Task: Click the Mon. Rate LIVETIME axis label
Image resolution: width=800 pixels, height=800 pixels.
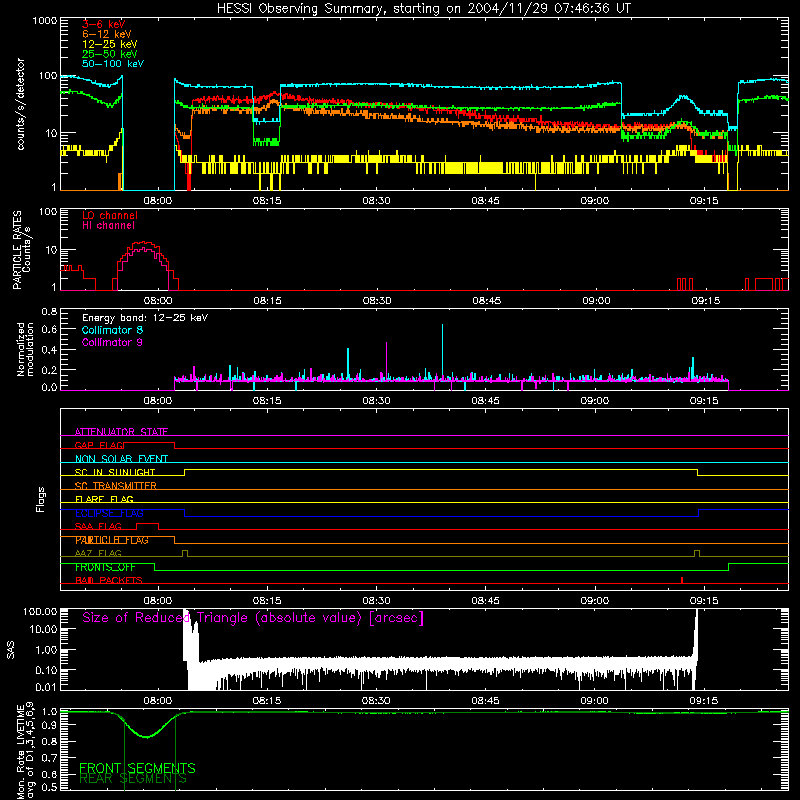Action: tap(25, 750)
